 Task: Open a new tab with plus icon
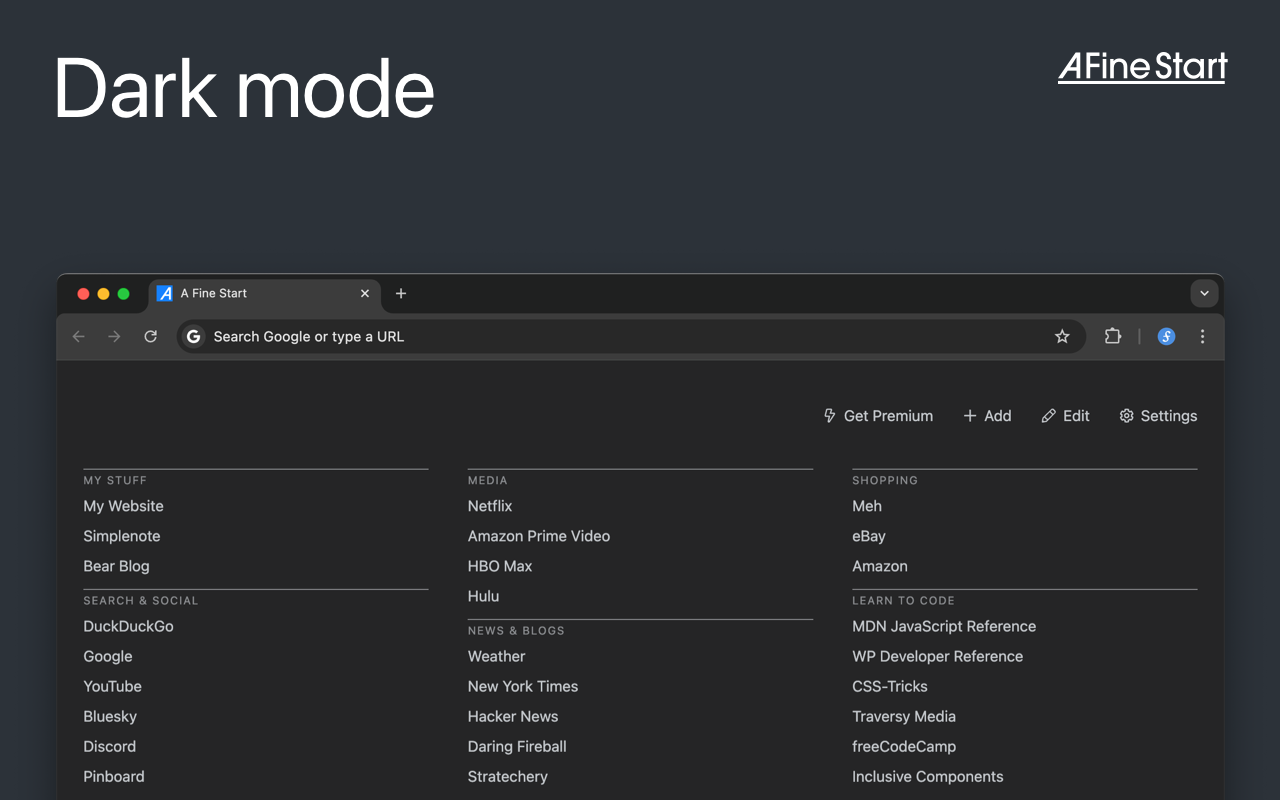click(401, 293)
